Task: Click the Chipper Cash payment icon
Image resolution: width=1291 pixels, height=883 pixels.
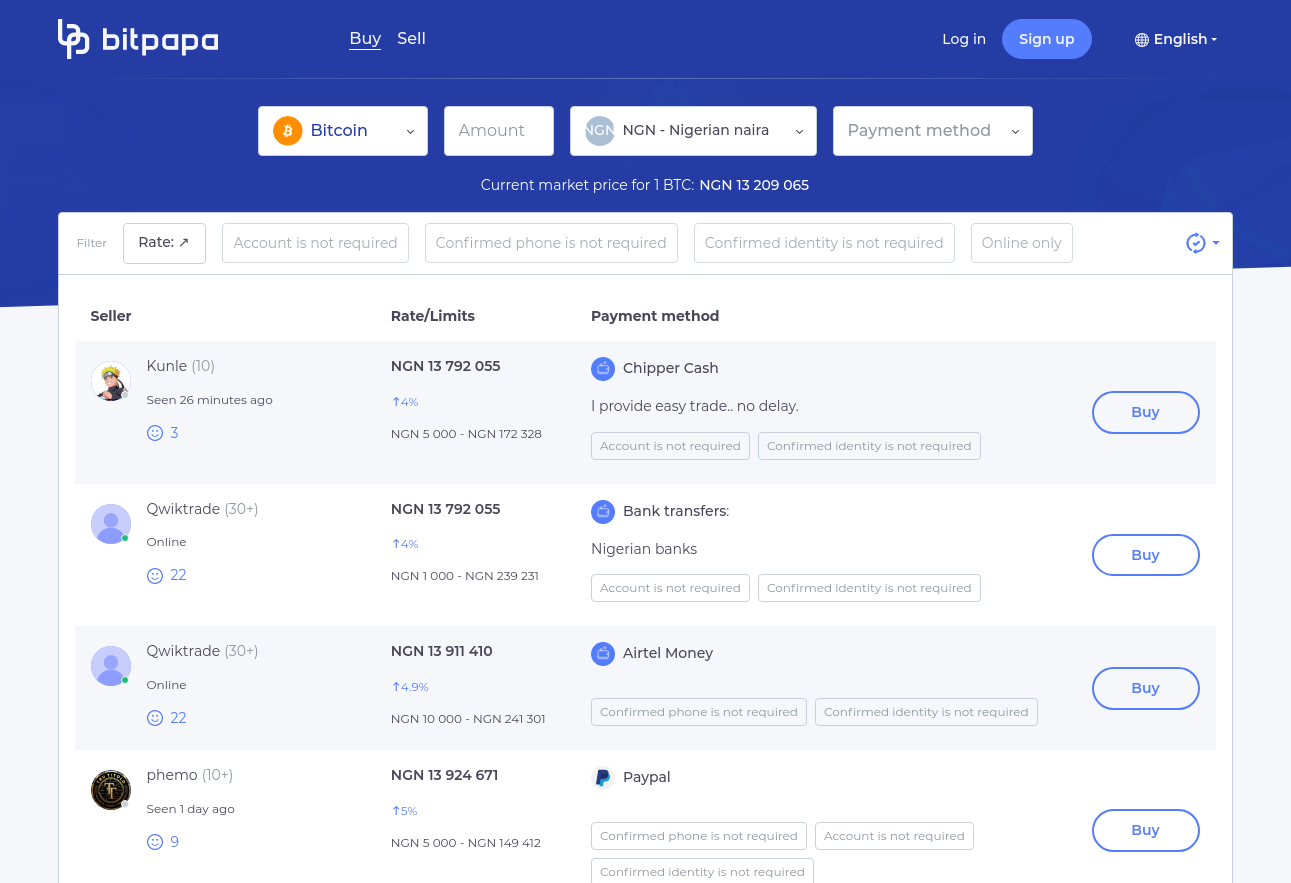Action: coord(603,368)
